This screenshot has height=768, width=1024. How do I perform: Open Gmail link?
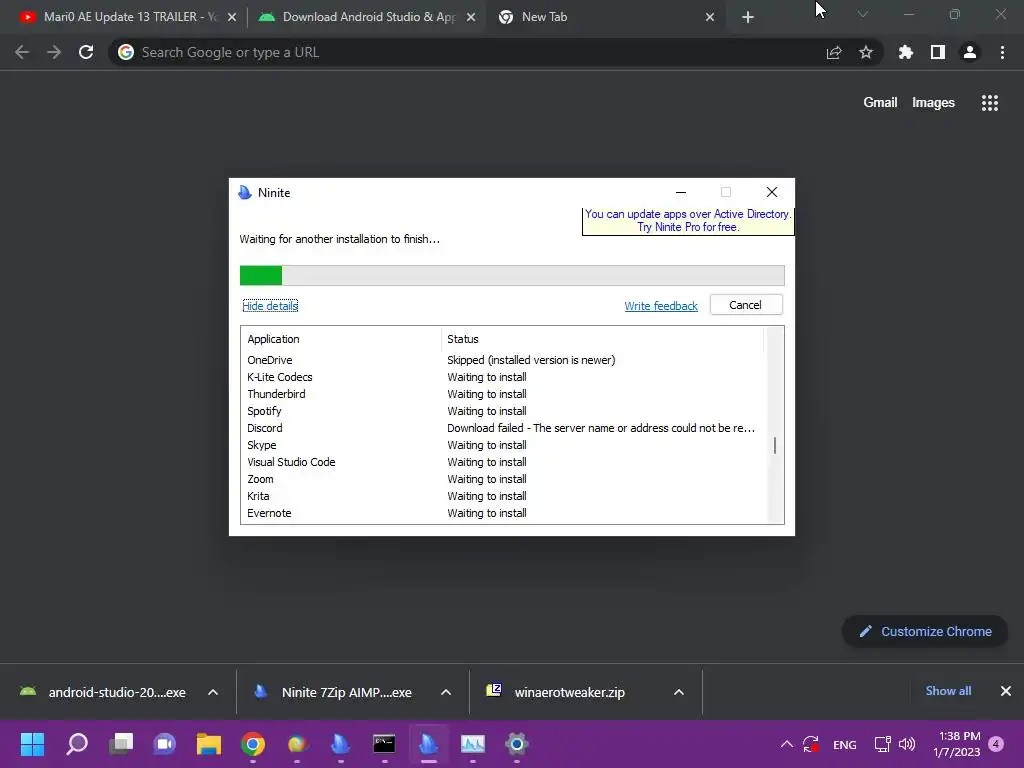point(880,103)
